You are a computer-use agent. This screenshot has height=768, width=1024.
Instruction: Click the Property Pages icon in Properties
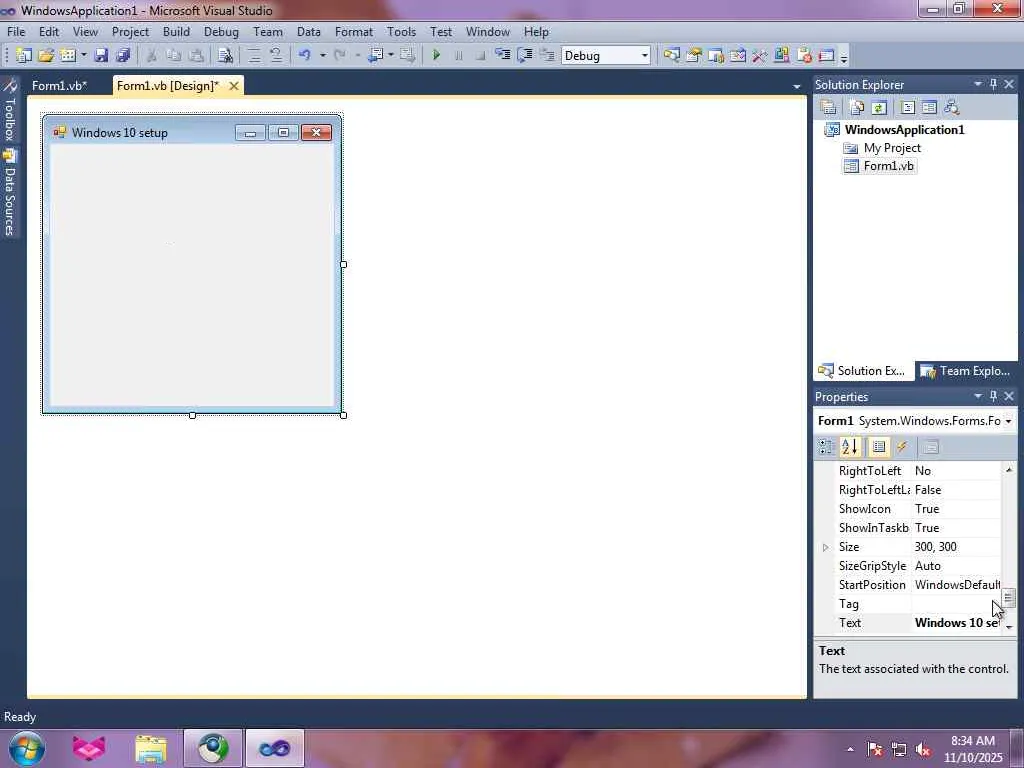coord(931,447)
